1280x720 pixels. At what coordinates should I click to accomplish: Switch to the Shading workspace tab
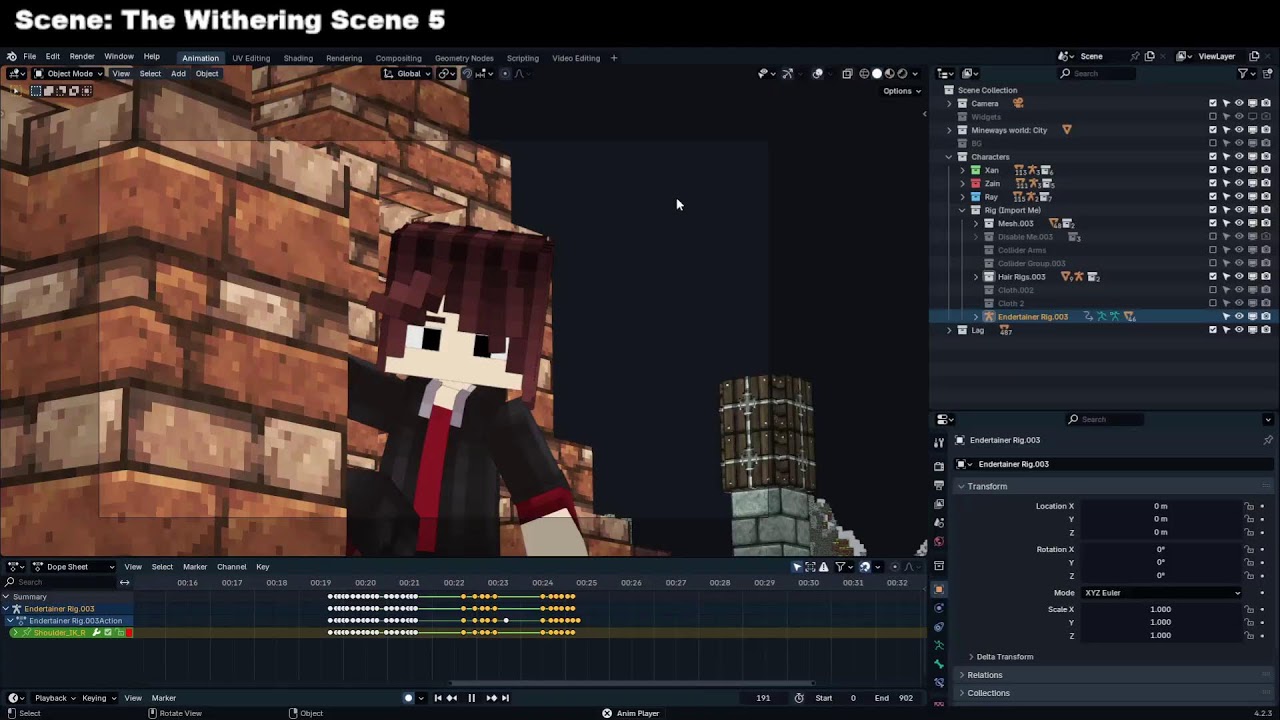click(298, 58)
